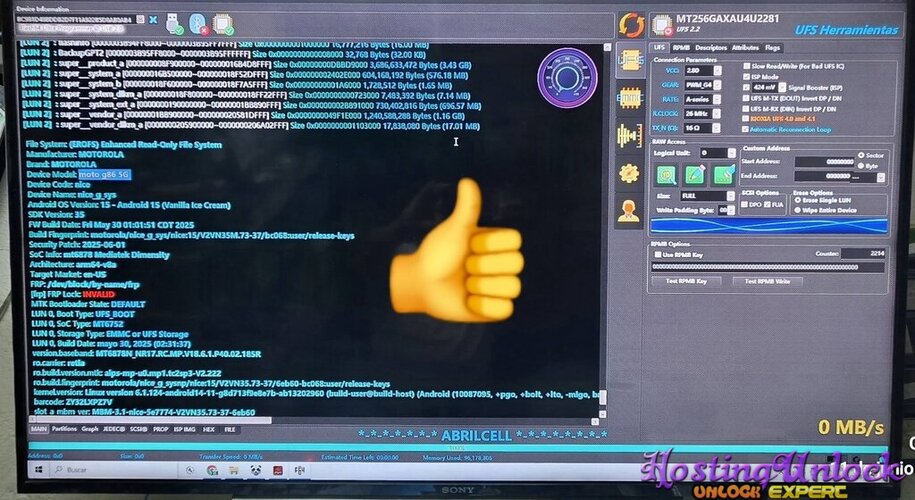
Task: Click the Test RPMB Key button
Action: point(686,281)
